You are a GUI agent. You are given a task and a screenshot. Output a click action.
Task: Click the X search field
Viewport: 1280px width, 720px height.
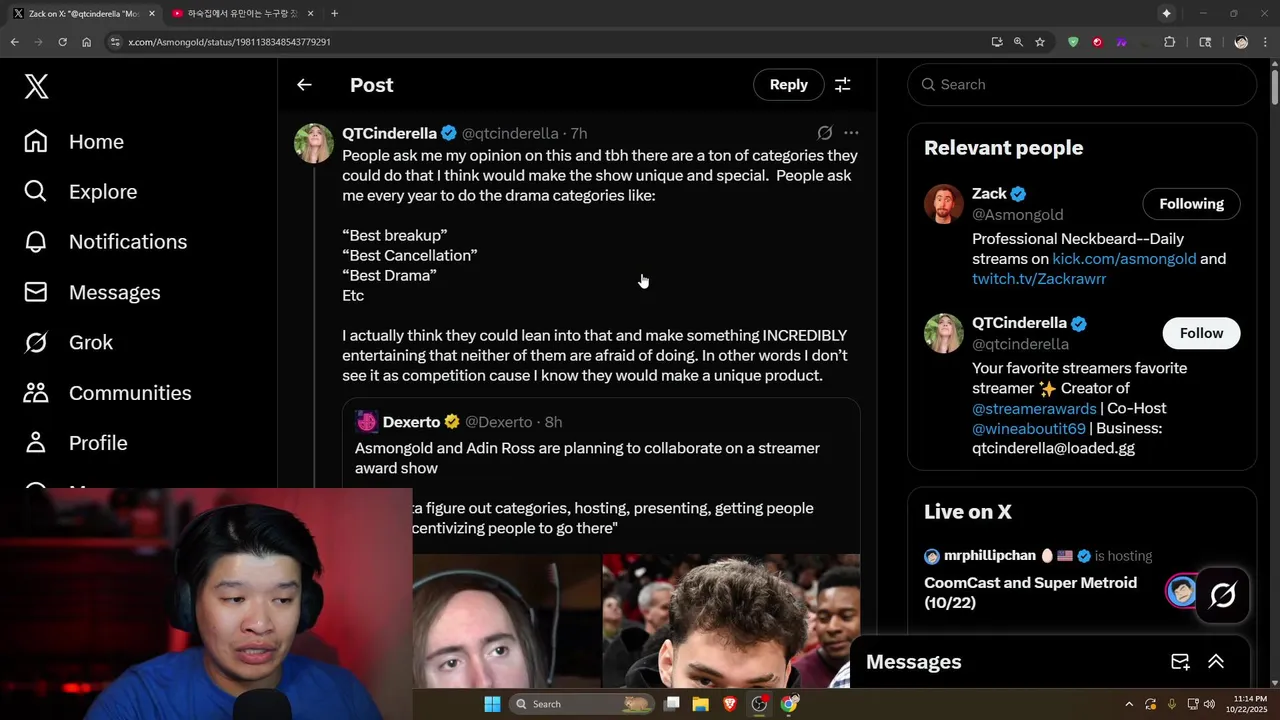pos(1082,85)
